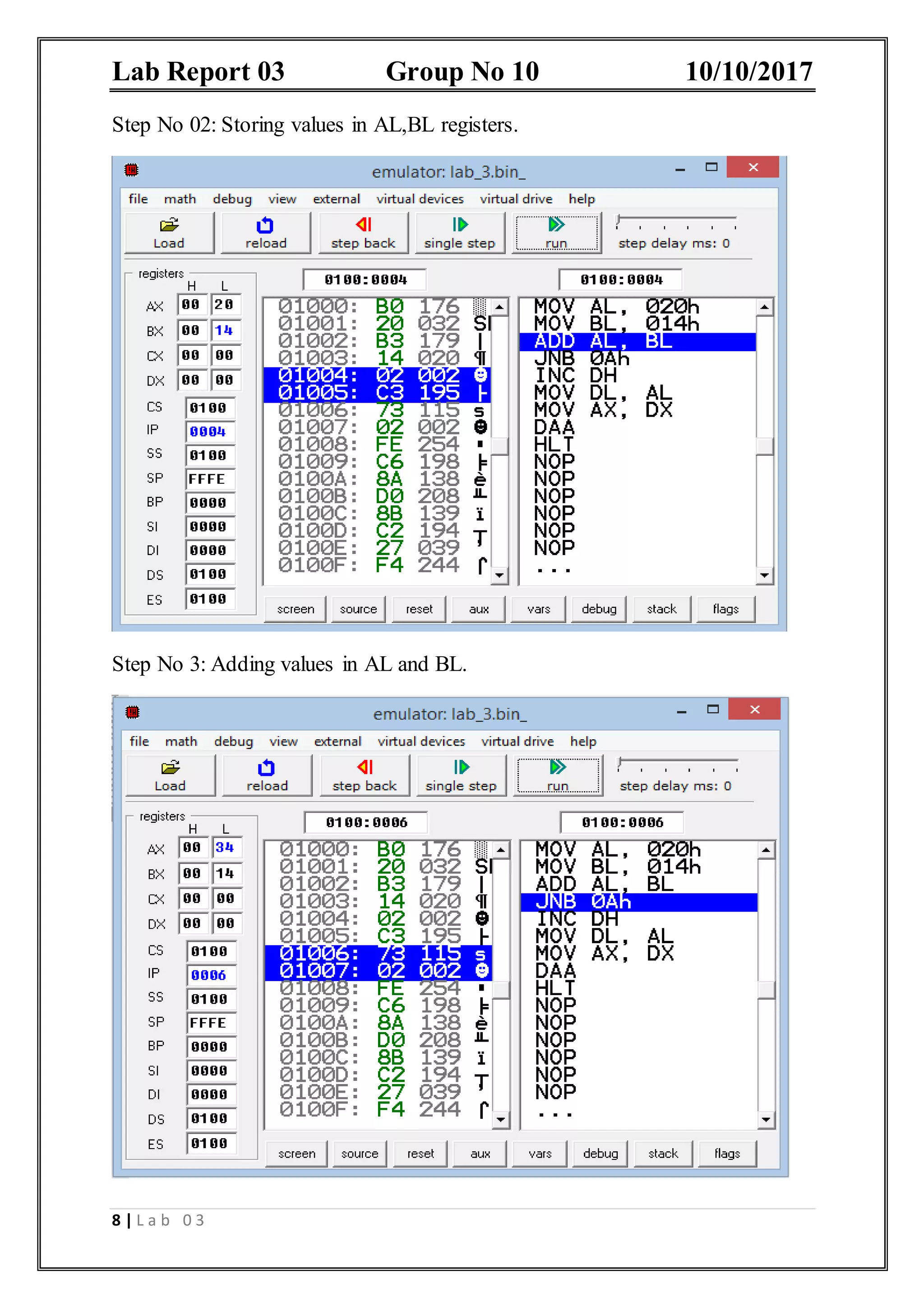Open help menu in top emulator window
Viewport: 924px width, 1307px height.
582,199
